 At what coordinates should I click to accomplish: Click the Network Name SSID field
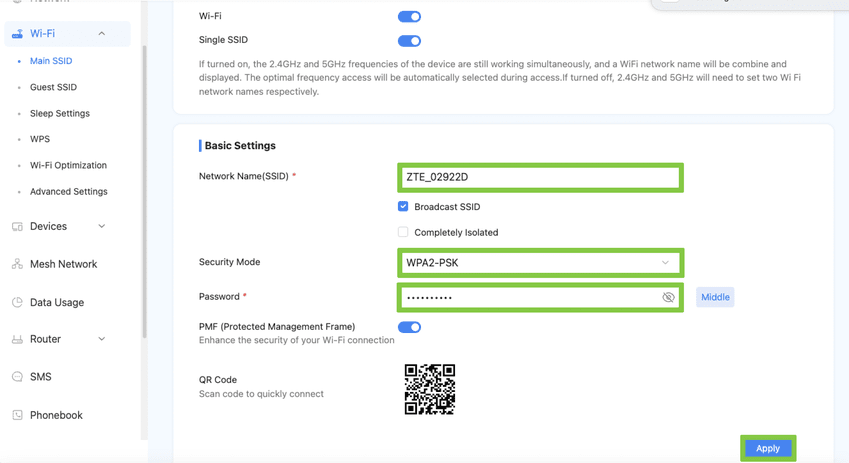[540, 177]
